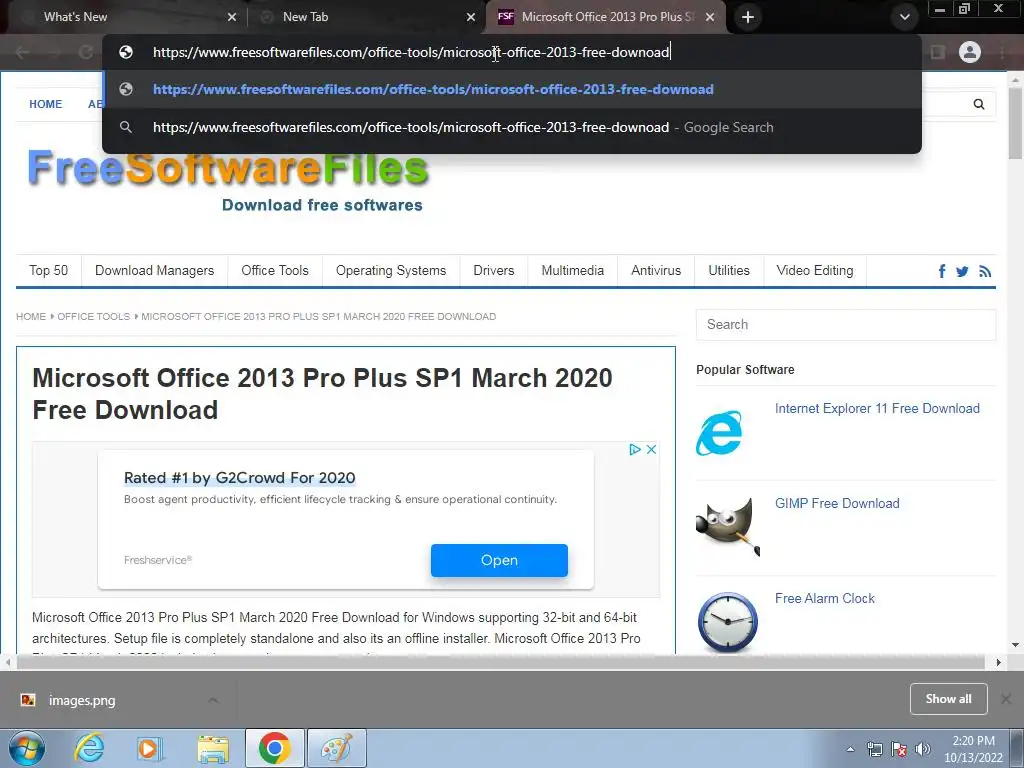Open the images.png download item
The width and height of the screenshot is (1024, 768).
point(82,700)
